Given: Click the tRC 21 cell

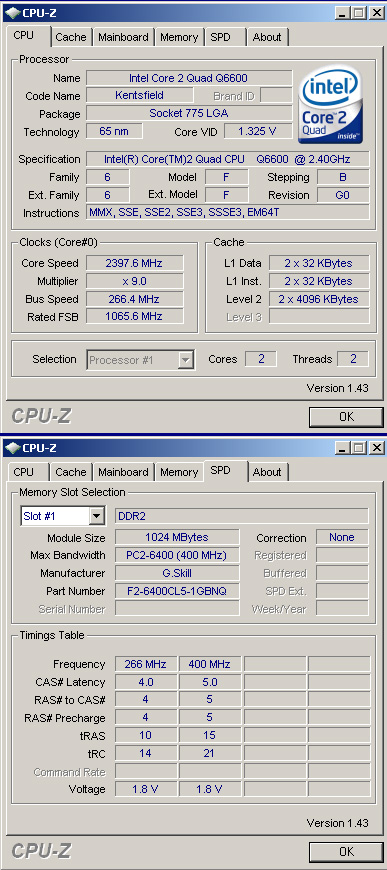Looking at the screenshot, I should click(x=210, y=753).
